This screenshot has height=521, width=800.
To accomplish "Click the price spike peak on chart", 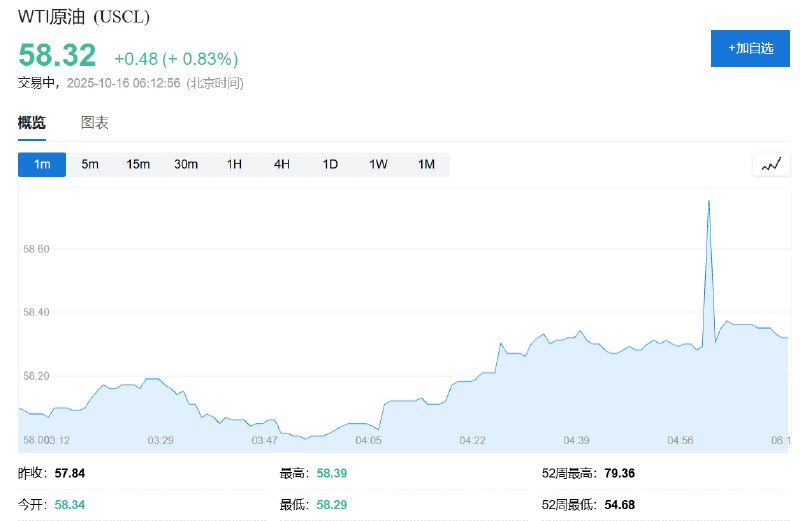I will [709, 201].
